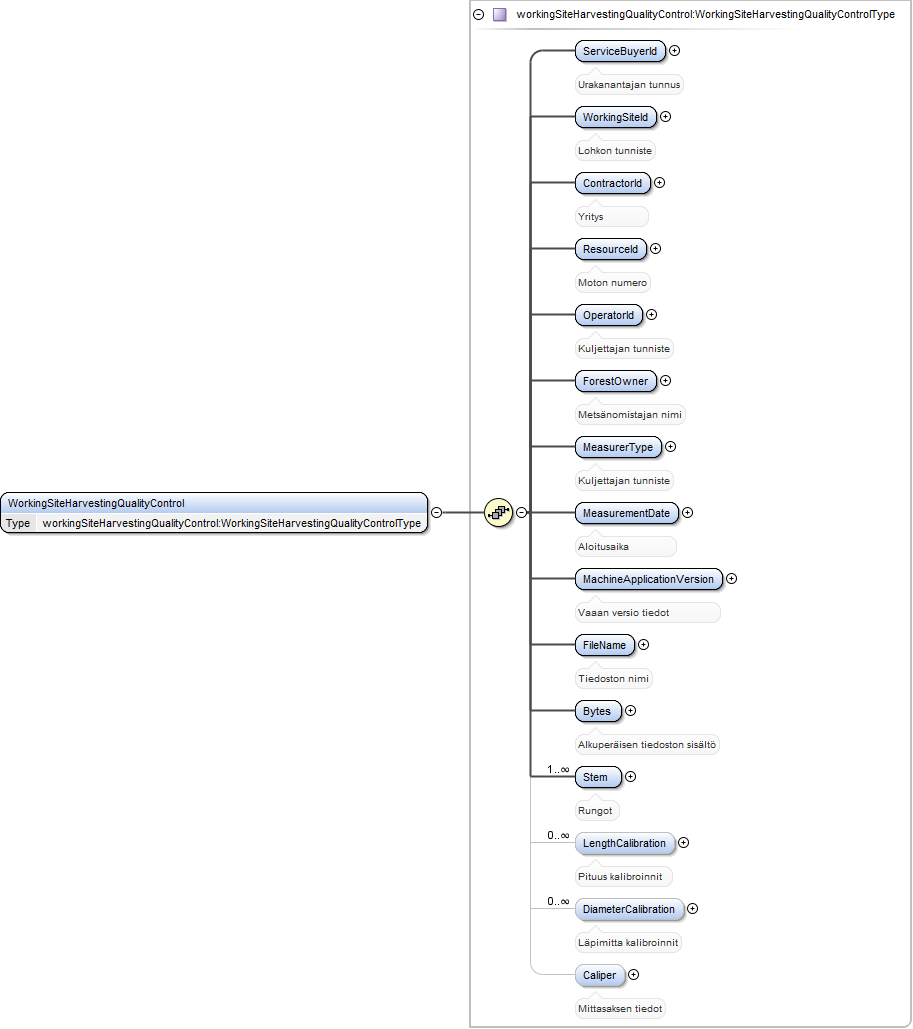913x1029 pixels.
Task: Select the WorkingSiteHarvestingQualityControl root element title
Action: [96, 503]
